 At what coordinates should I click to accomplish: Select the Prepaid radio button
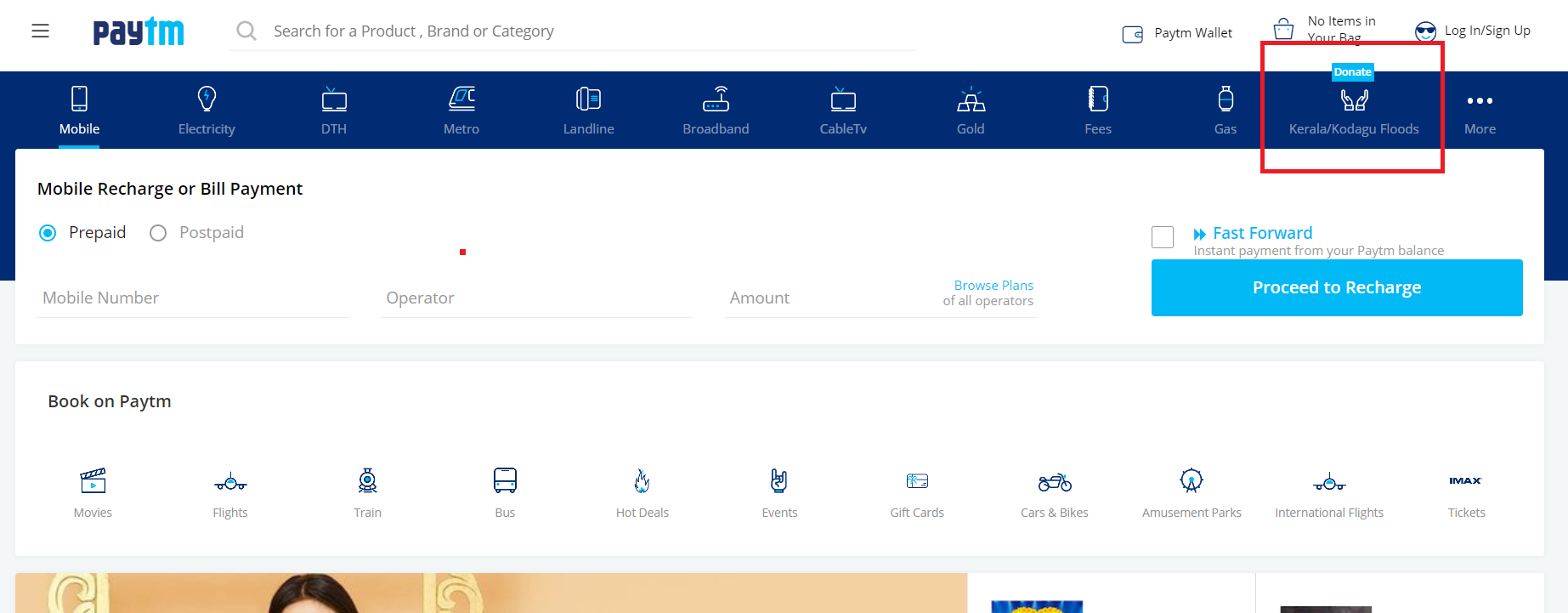coord(48,233)
